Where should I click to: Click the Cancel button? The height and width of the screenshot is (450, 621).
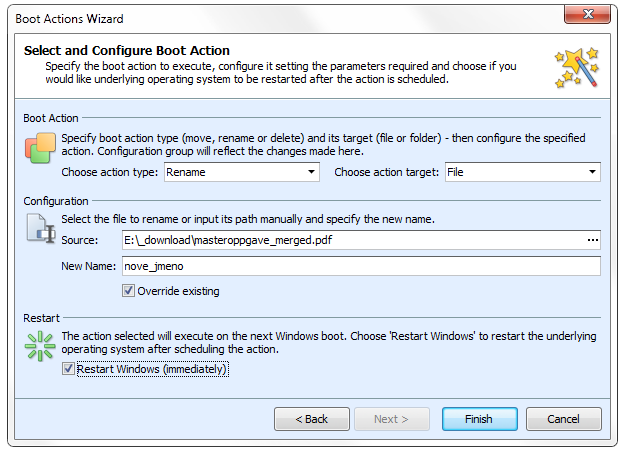[564, 419]
